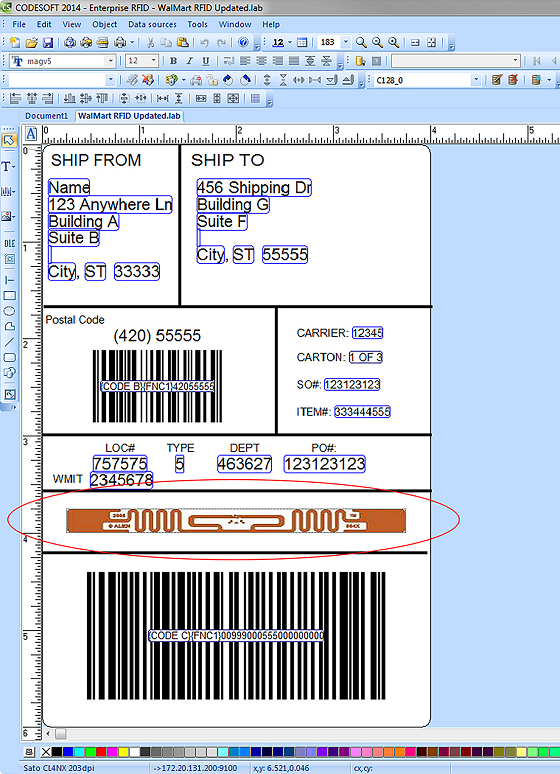
Task: Click the printer icon beside color palette
Action: click(29, 752)
